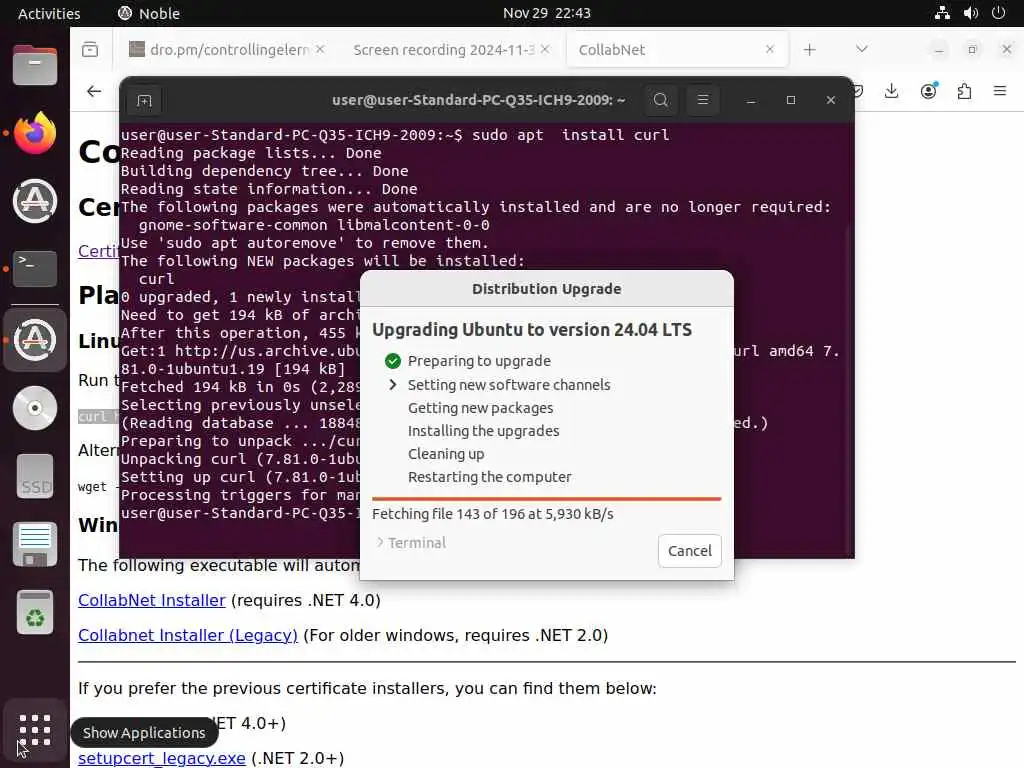Open the optical disc icon in dock
The width and height of the screenshot is (1024, 768).
35,408
